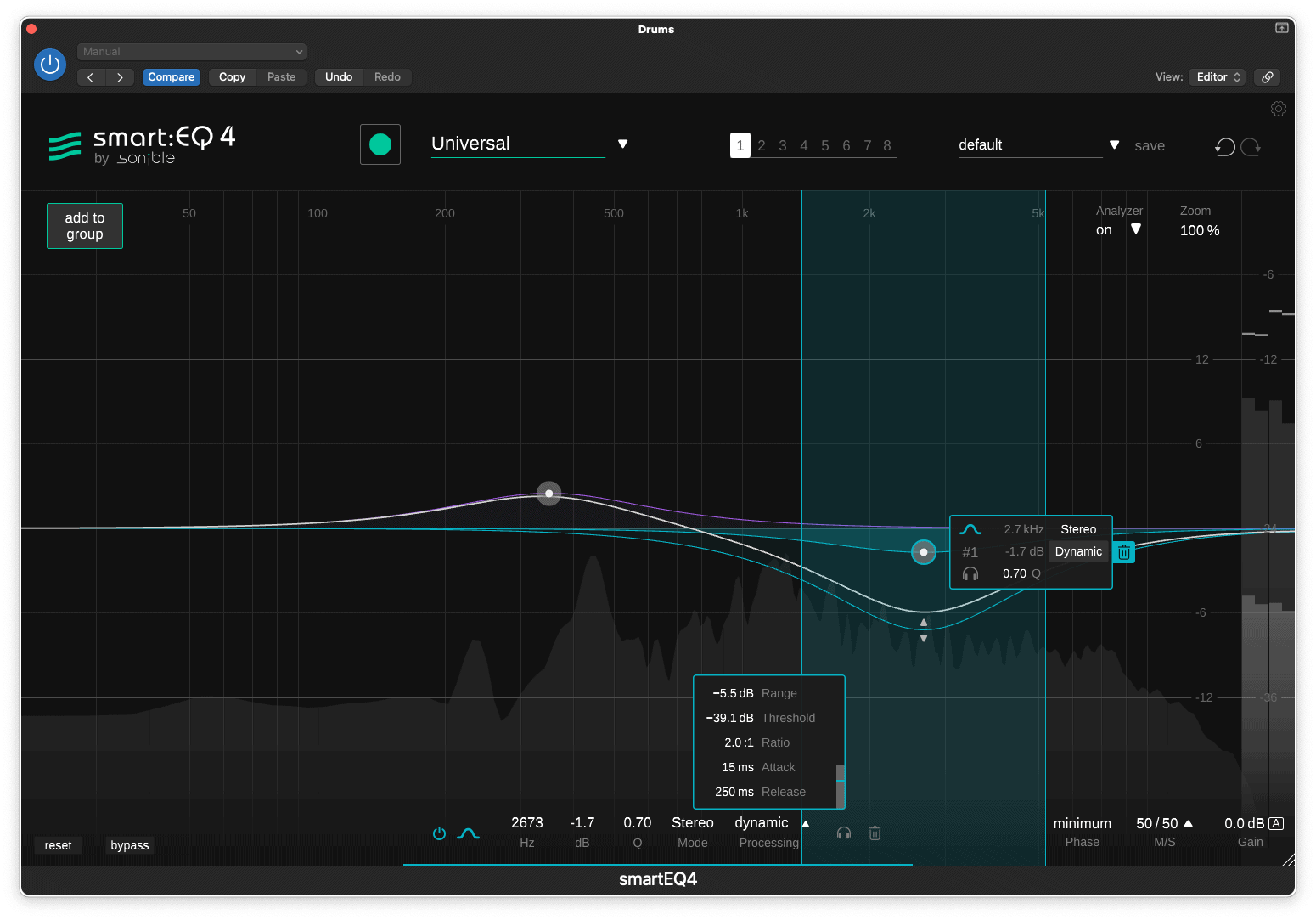
Task: Click the 0.70 Q value in bottom bar
Action: tap(638, 823)
